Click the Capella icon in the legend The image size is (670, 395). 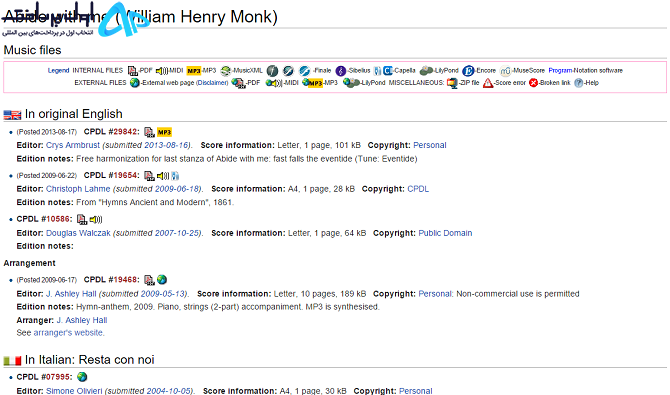pos(388,71)
